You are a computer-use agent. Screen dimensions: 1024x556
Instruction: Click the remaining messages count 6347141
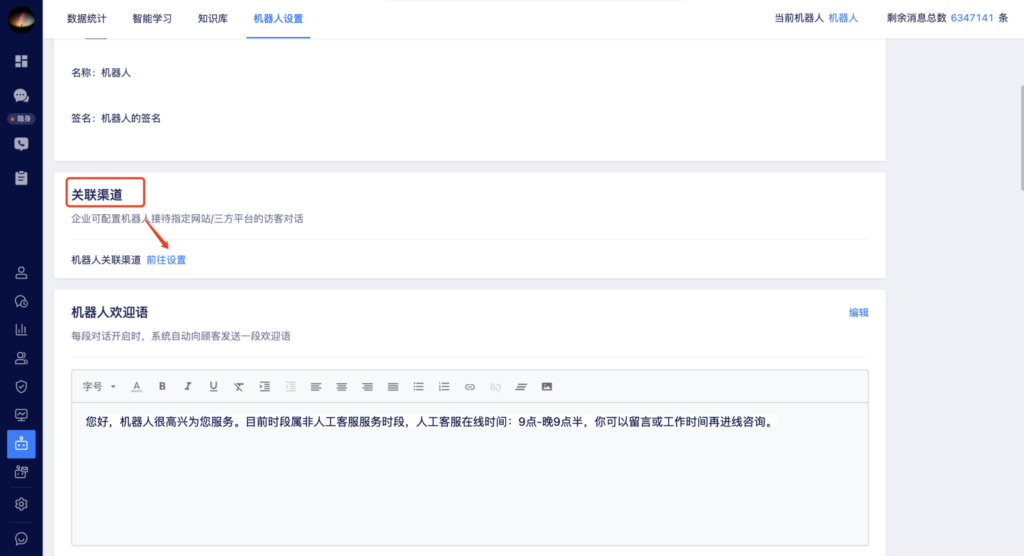[x=972, y=18]
